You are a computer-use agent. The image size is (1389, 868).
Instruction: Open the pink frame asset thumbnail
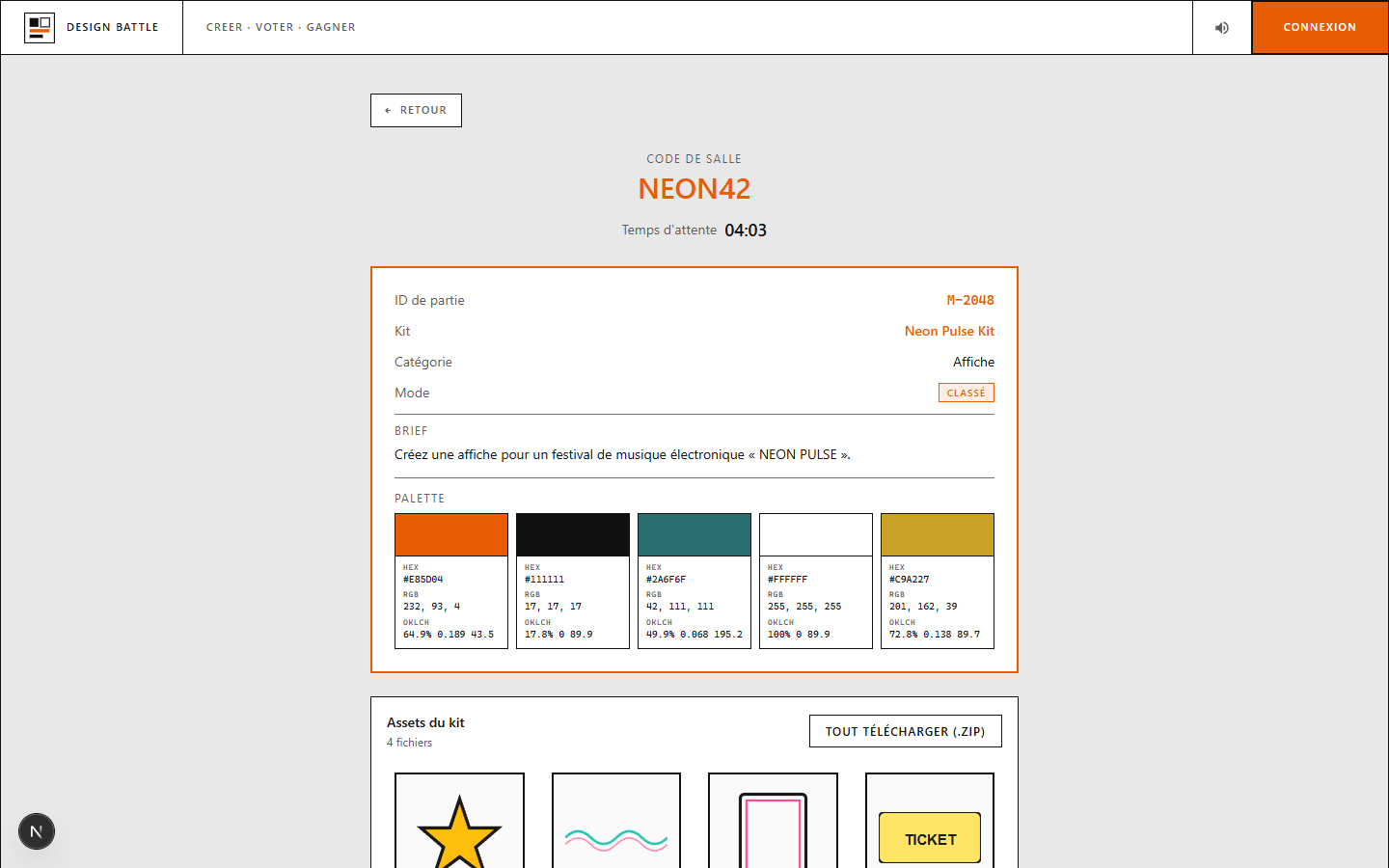click(773, 821)
